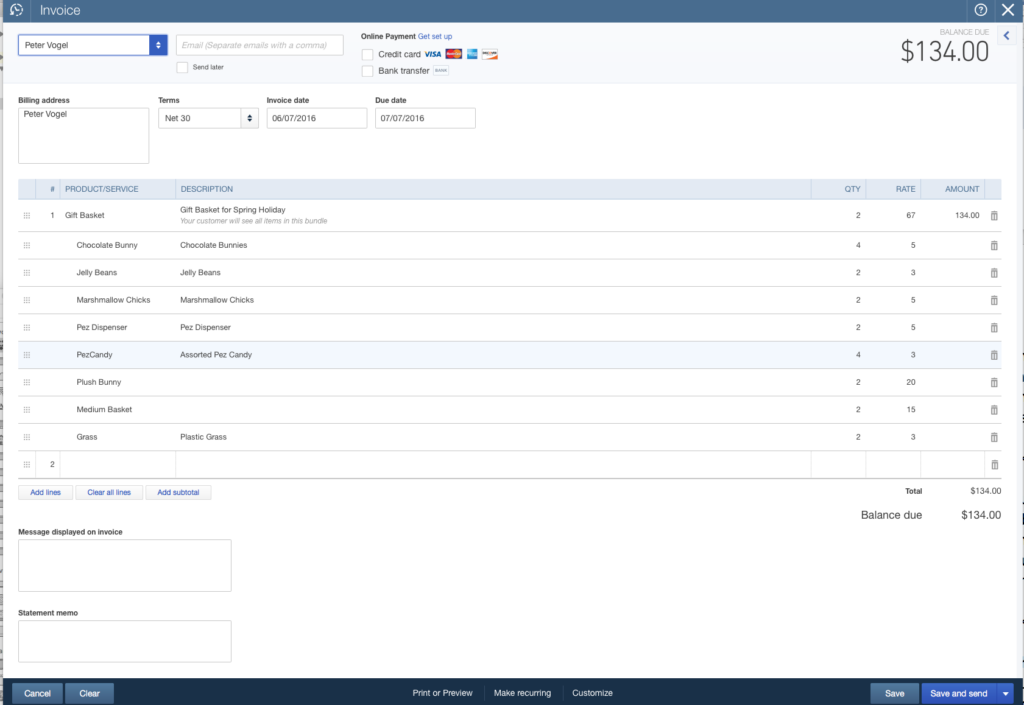Click drag handle of Jelly Beans row
Image resolution: width=1024 pixels, height=705 pixels.
pyautogui.click(x=27, y=273)
